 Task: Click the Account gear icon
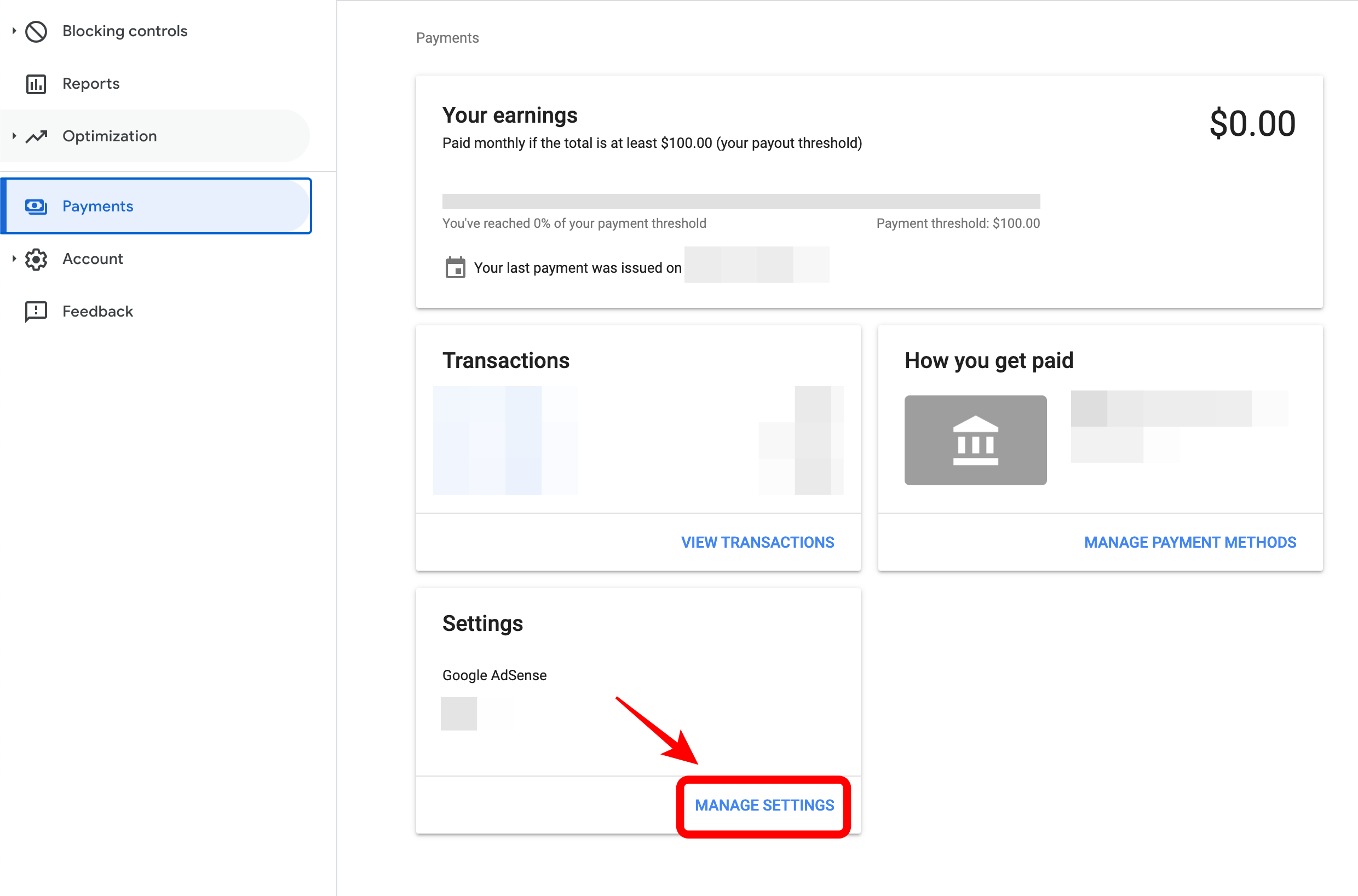coord(36,260)
